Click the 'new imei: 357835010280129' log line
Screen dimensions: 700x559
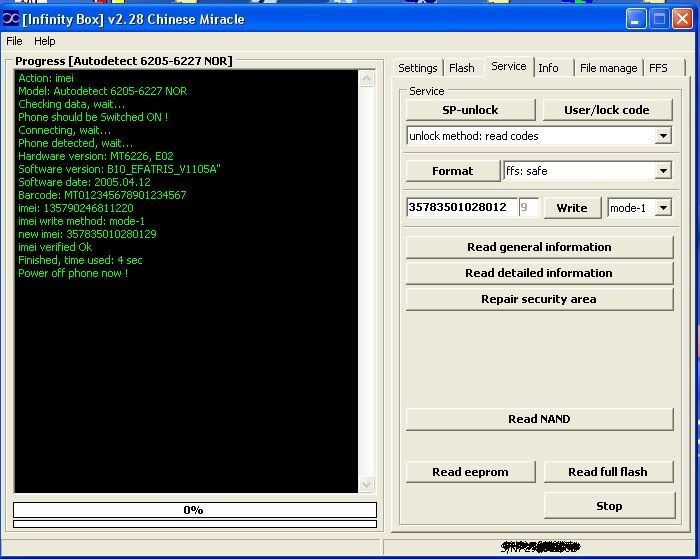[87, 234]
